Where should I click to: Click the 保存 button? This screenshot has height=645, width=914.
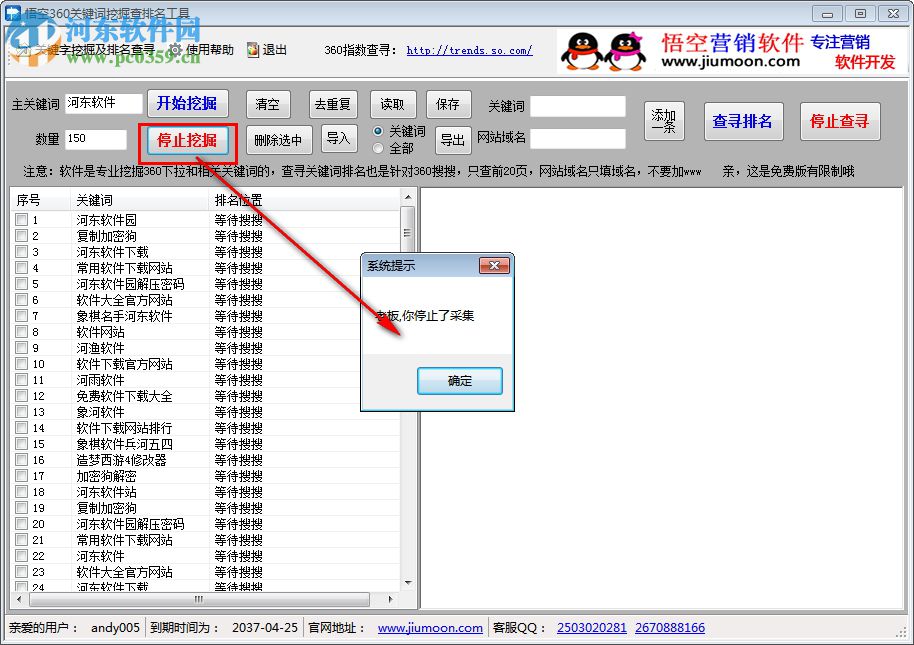point(448,104)
